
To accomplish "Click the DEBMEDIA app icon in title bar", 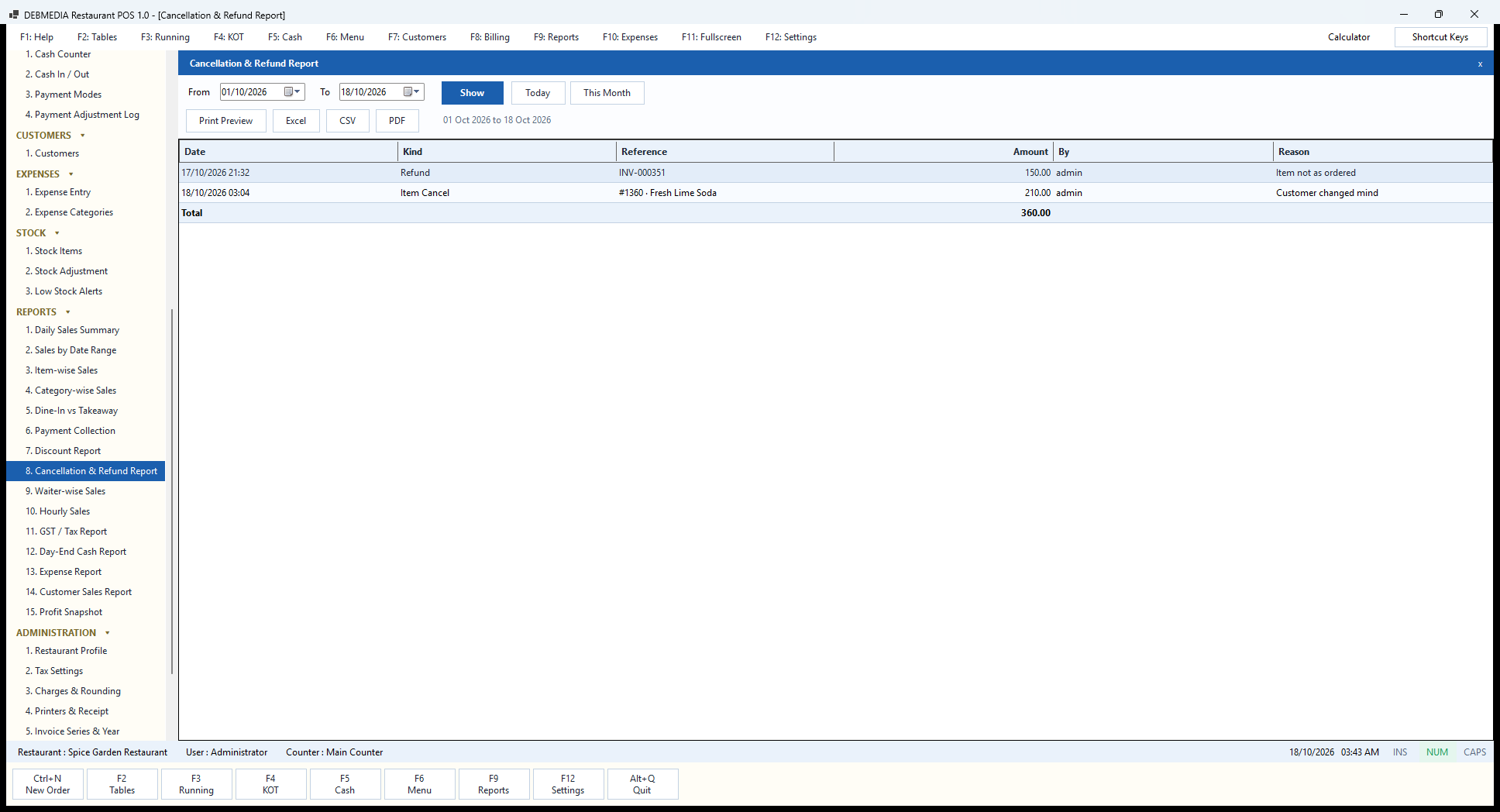I will pos(13,15).
